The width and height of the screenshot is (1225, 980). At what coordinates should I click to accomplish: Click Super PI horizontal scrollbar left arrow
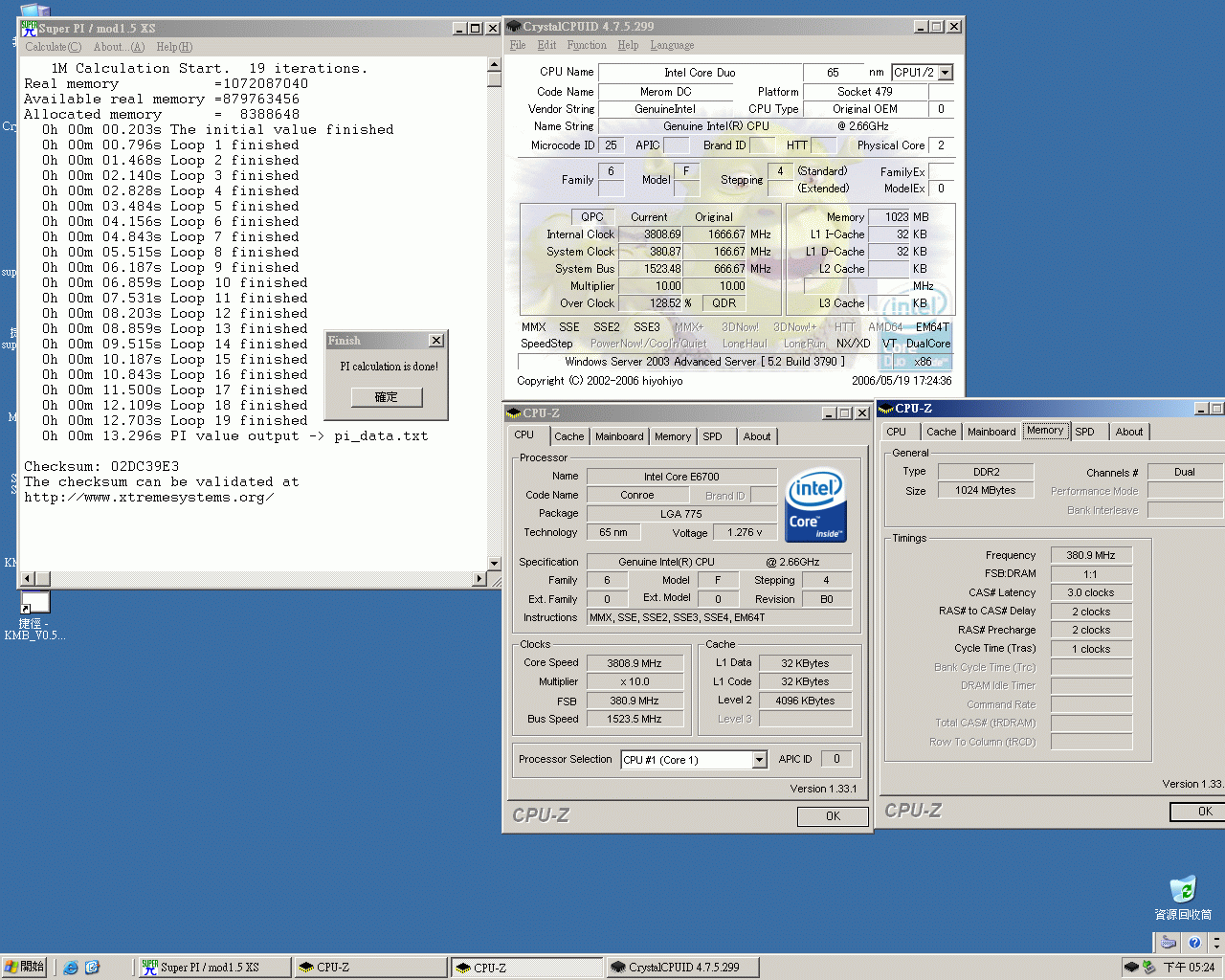(28, 579)
